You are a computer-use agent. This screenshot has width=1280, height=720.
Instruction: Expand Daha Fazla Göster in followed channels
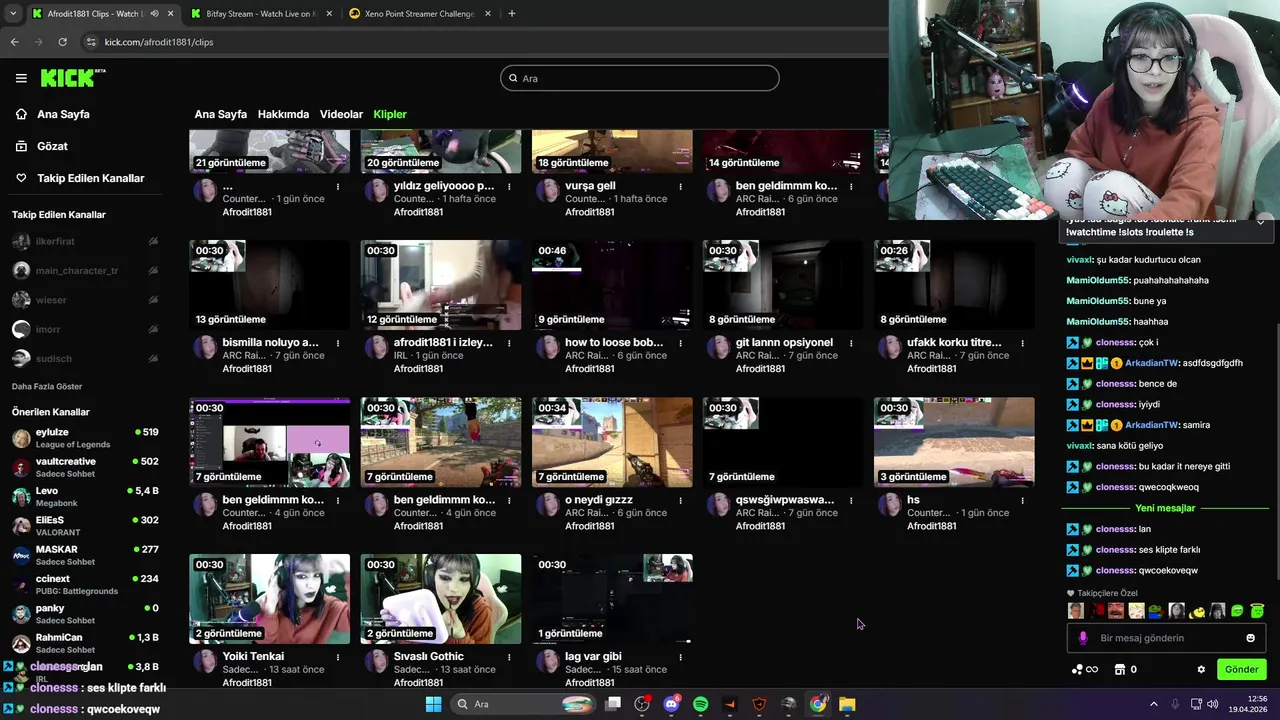[x=47, y=387]
